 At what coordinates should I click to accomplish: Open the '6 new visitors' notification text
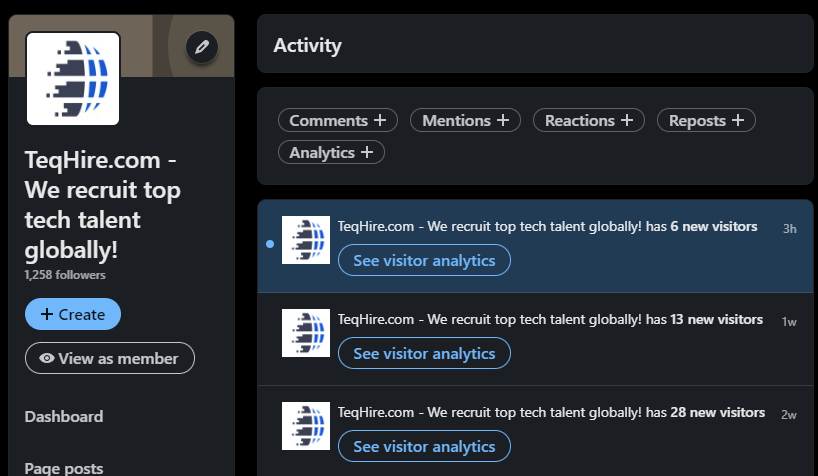547,227
